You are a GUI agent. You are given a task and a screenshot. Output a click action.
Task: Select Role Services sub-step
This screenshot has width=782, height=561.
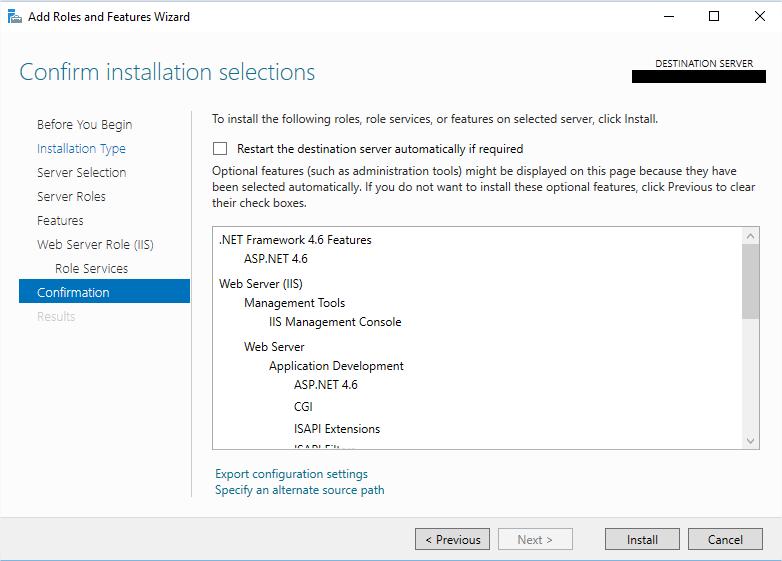tap(91, 269)
